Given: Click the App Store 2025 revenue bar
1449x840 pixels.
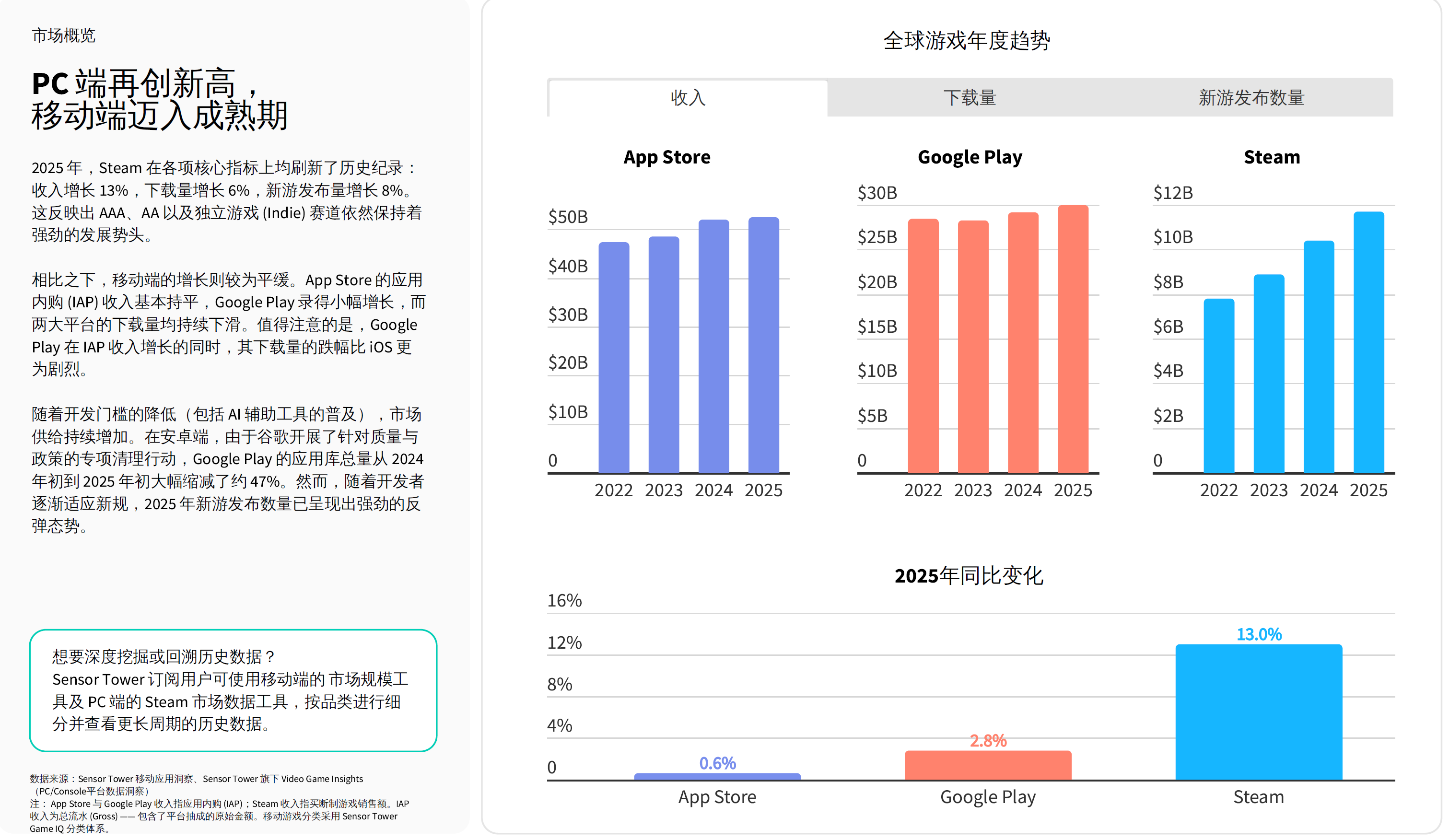Looking at the screenshot, I should click(x=763, y=345).
